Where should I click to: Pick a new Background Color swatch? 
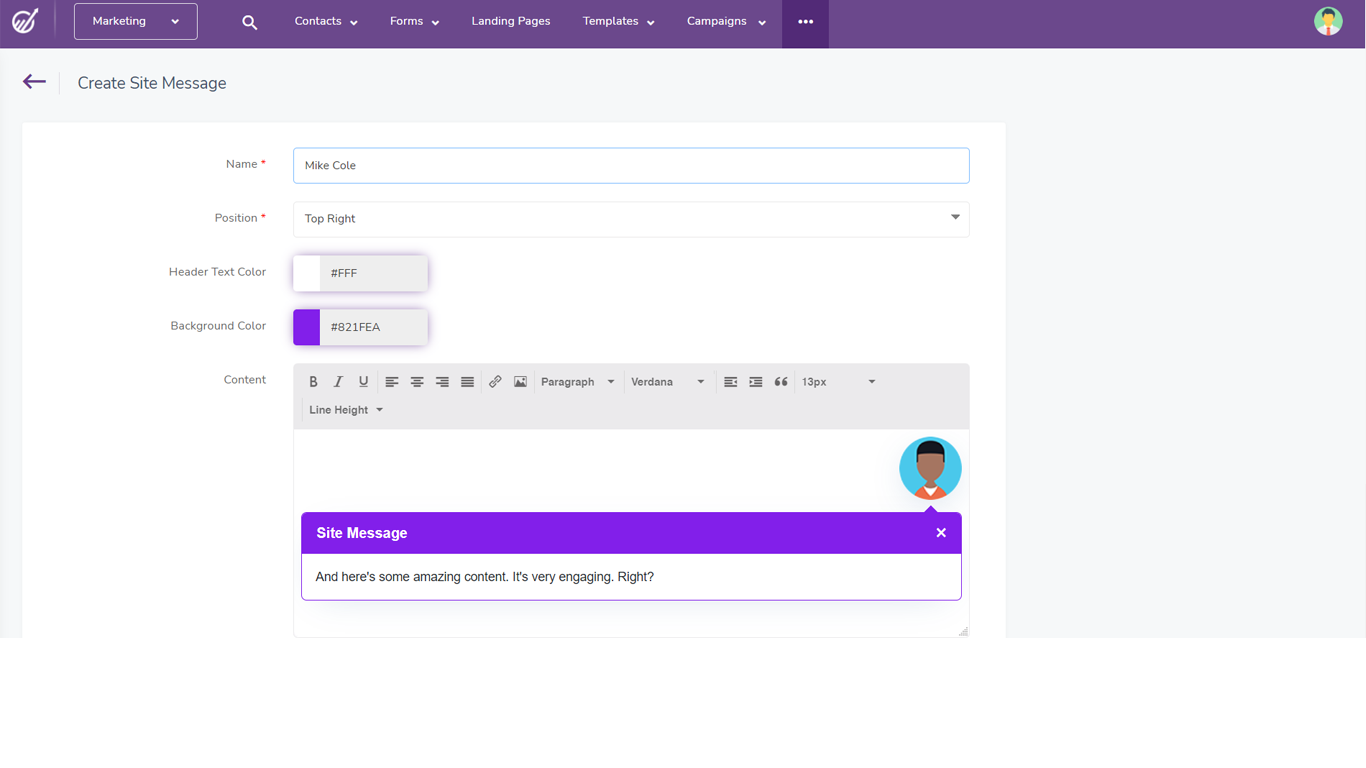click(x=305, y=327)
